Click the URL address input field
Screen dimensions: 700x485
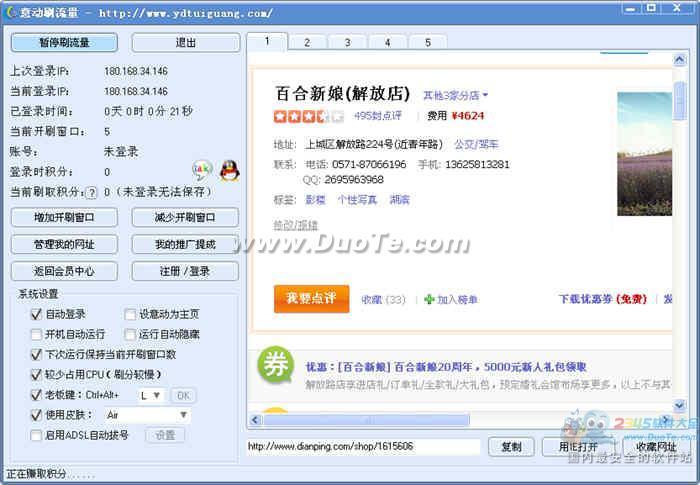(363, 446)
